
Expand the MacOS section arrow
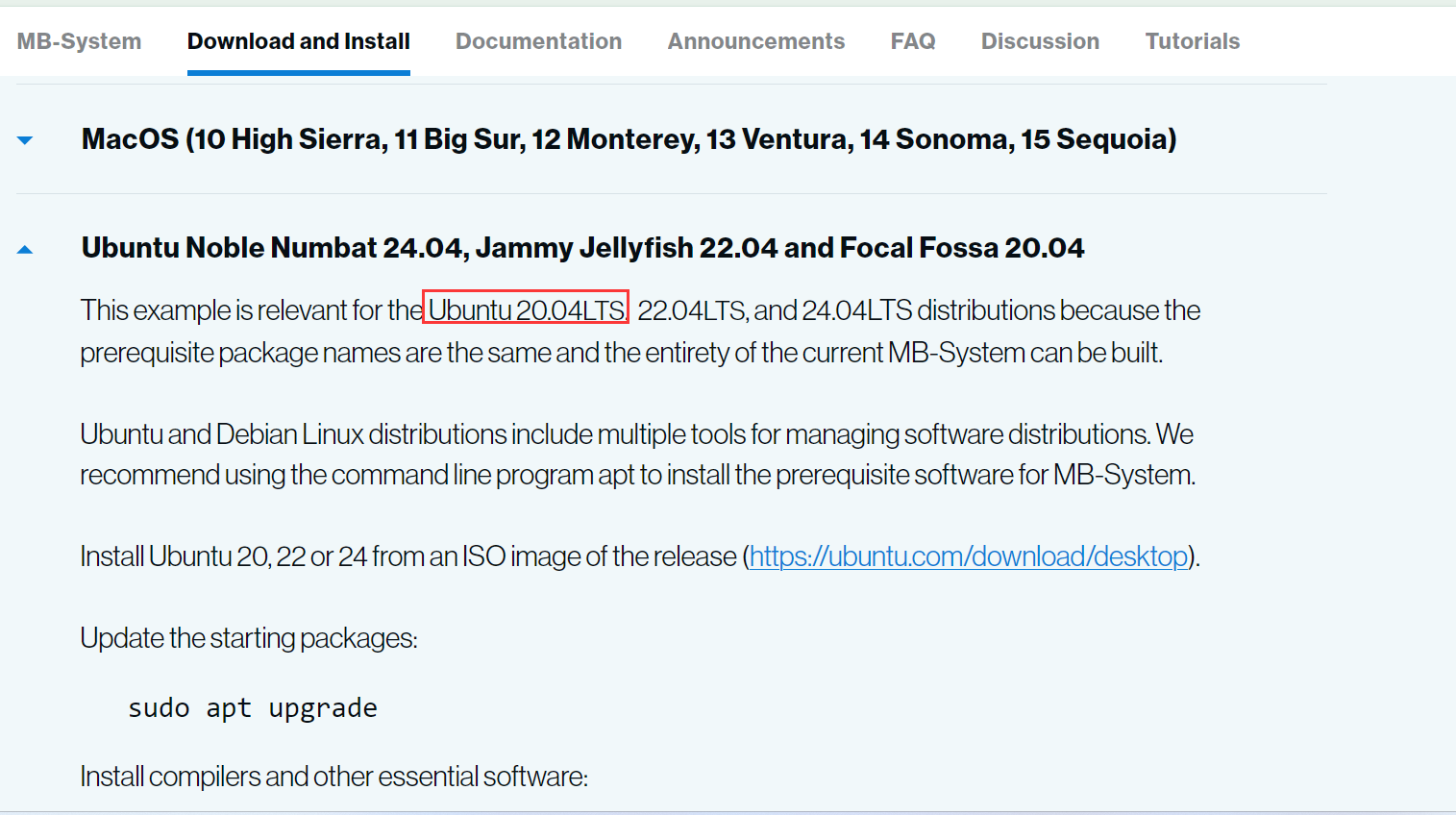25,140
